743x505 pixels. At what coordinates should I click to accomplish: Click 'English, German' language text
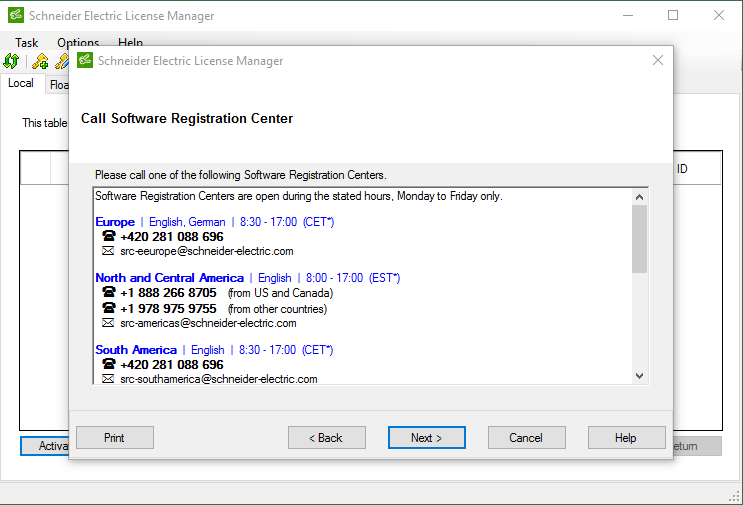click(x=187, y=222)
